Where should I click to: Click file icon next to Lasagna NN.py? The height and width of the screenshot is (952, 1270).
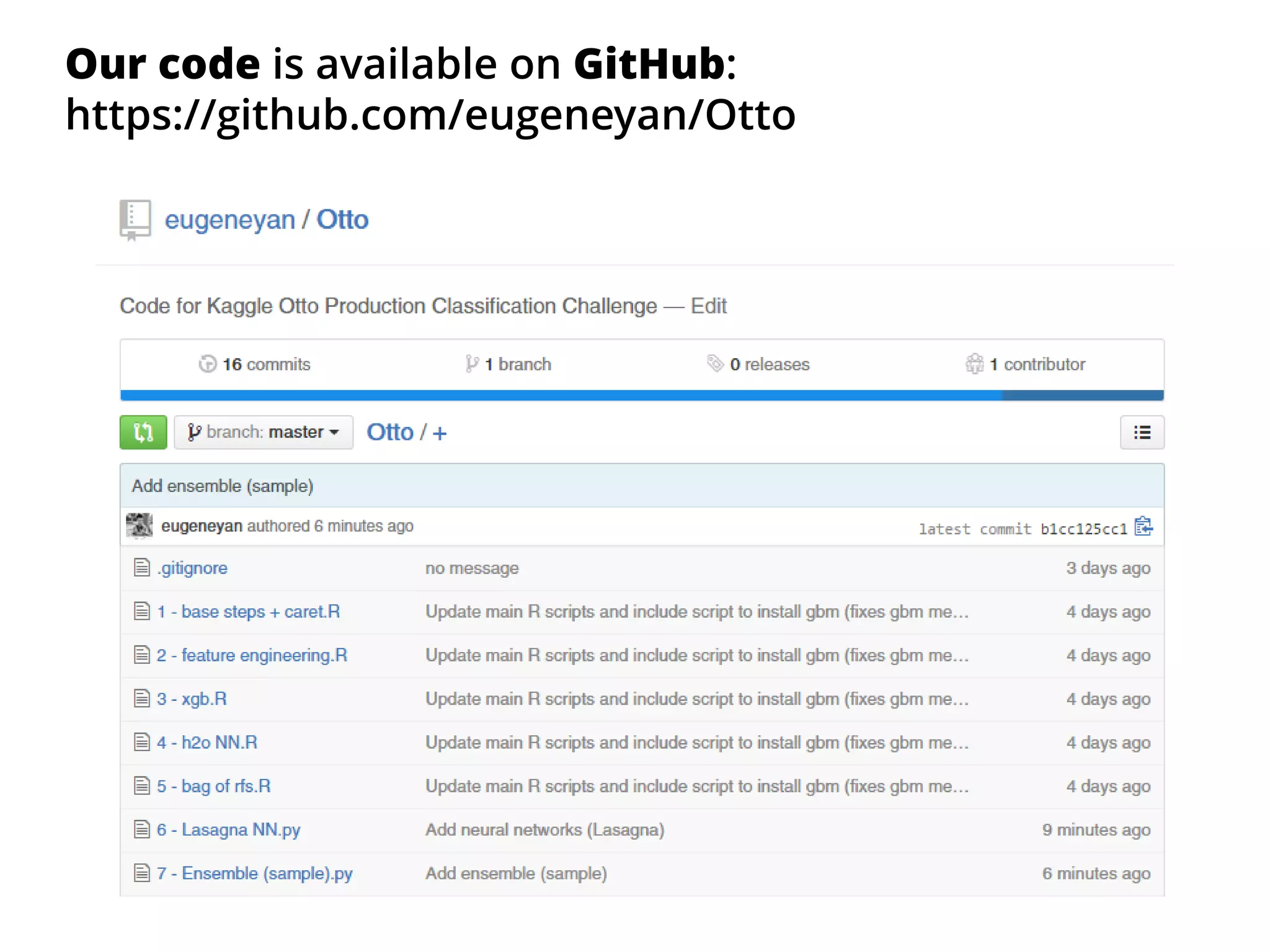click(142, 829)
